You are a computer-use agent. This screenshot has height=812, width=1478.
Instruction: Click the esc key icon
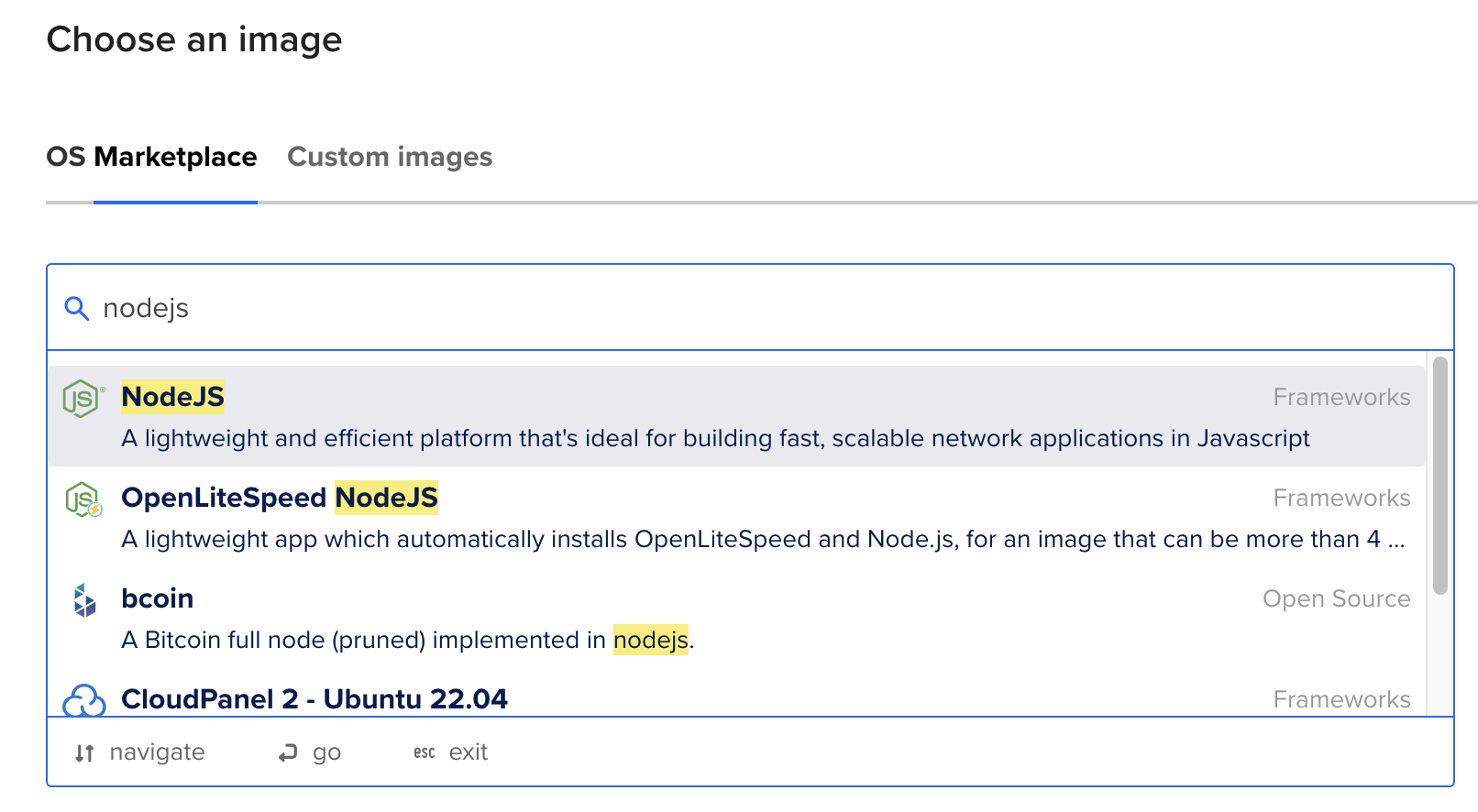(425, 752)
